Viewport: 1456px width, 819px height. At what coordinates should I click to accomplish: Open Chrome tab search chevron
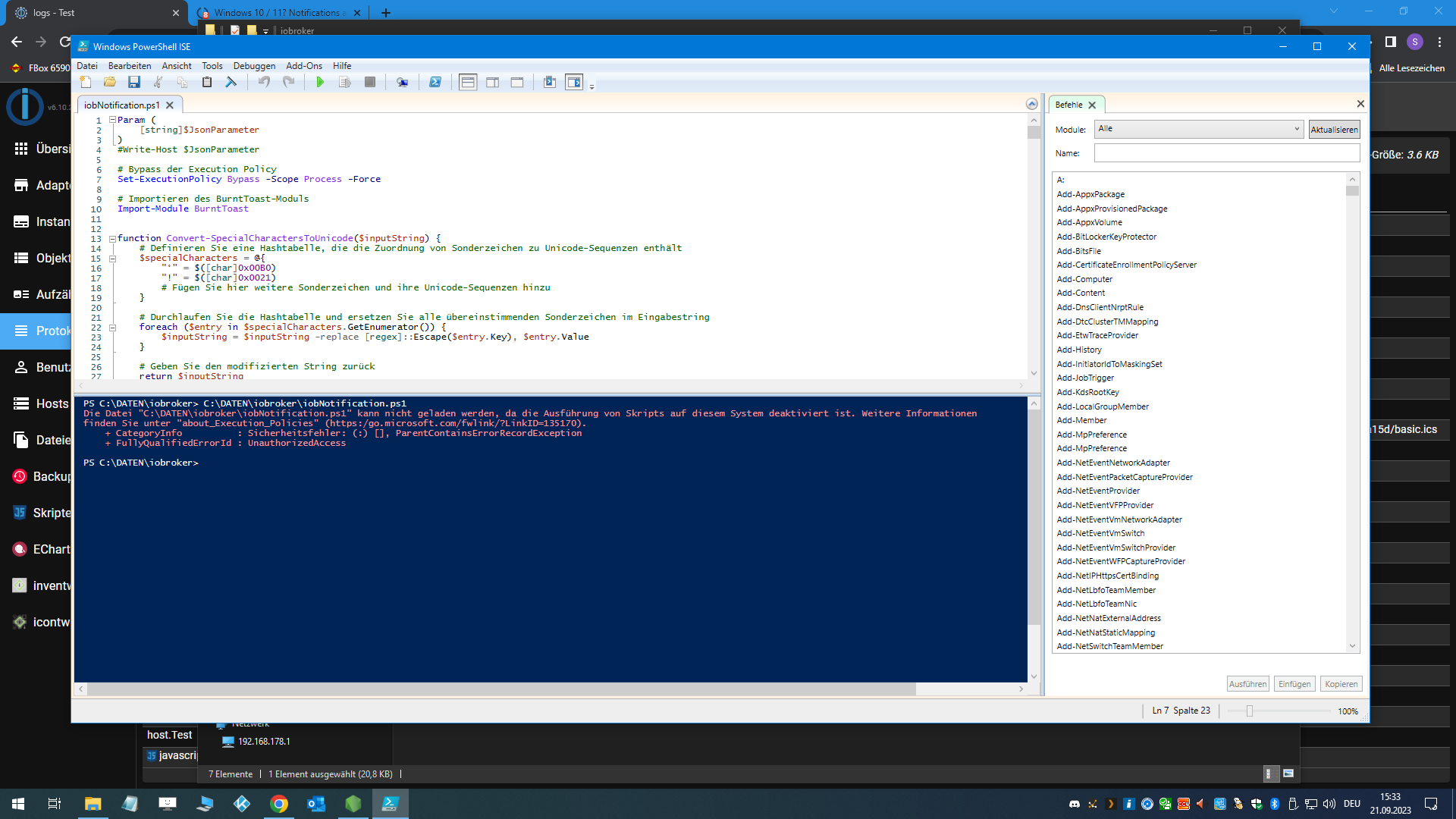[x=1333, y=11]
